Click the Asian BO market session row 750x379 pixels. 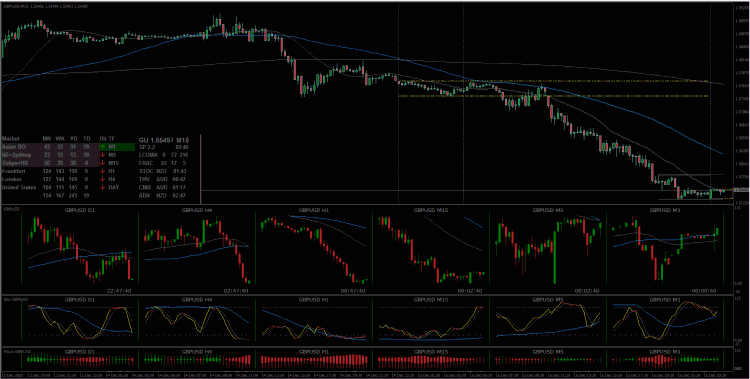[x=50, y=147]
